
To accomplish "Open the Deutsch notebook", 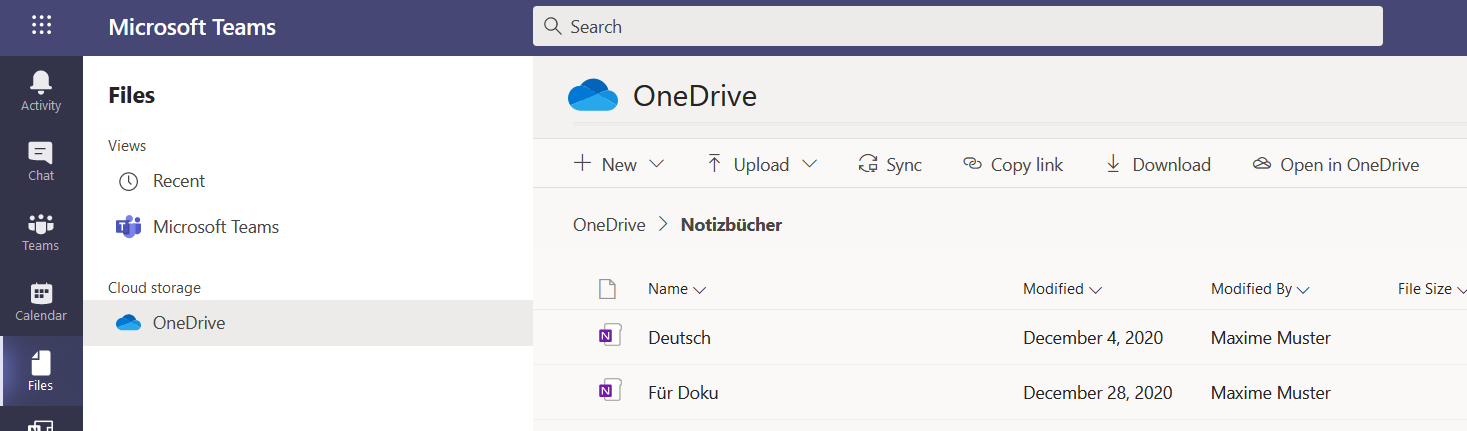I will click(x=679, y=338).
